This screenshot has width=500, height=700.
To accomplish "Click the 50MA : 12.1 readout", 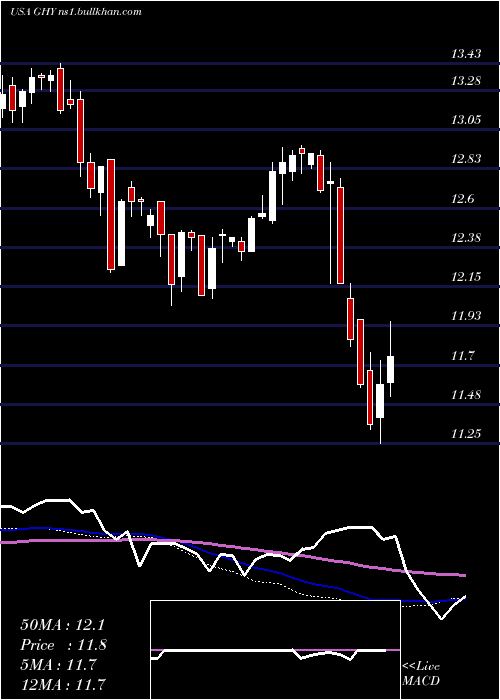I will pyautogui.click(x=62, y=625).
